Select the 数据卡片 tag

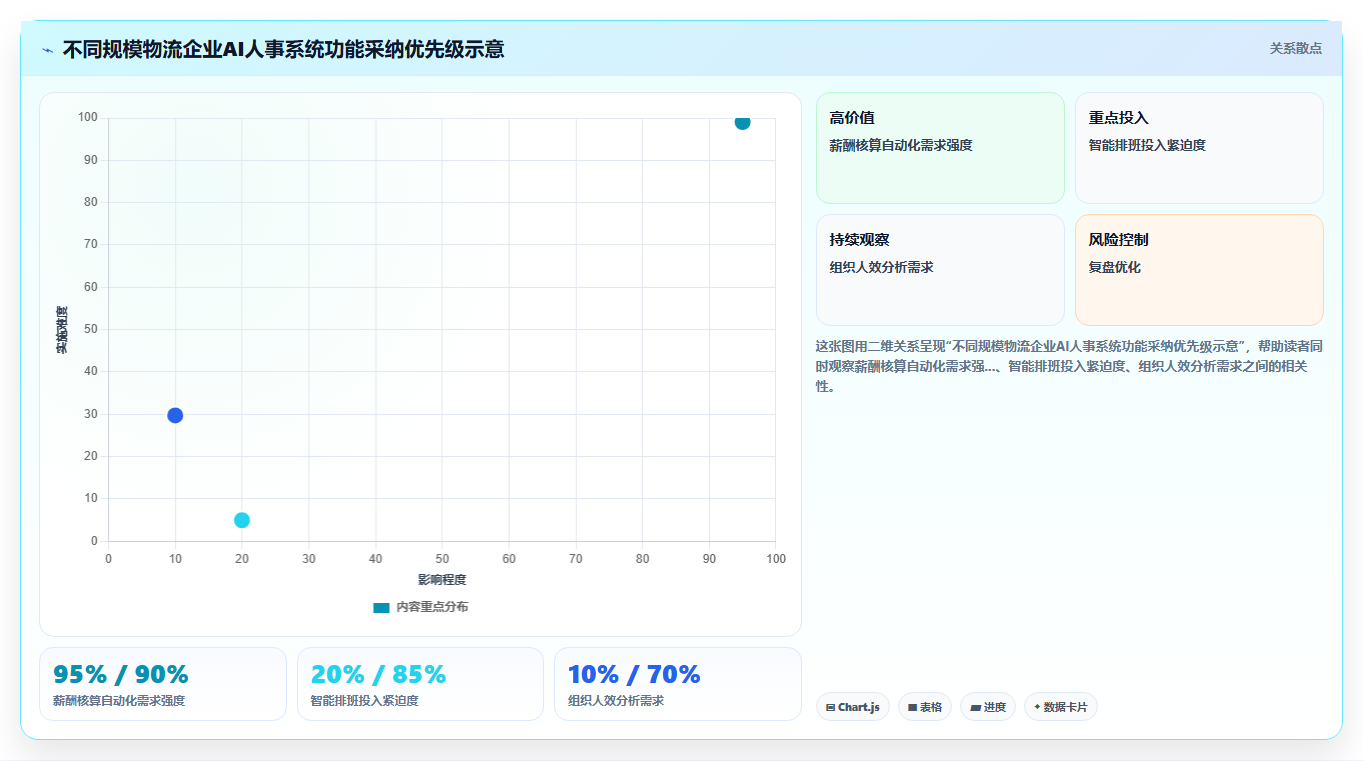tap(1061, 707)
